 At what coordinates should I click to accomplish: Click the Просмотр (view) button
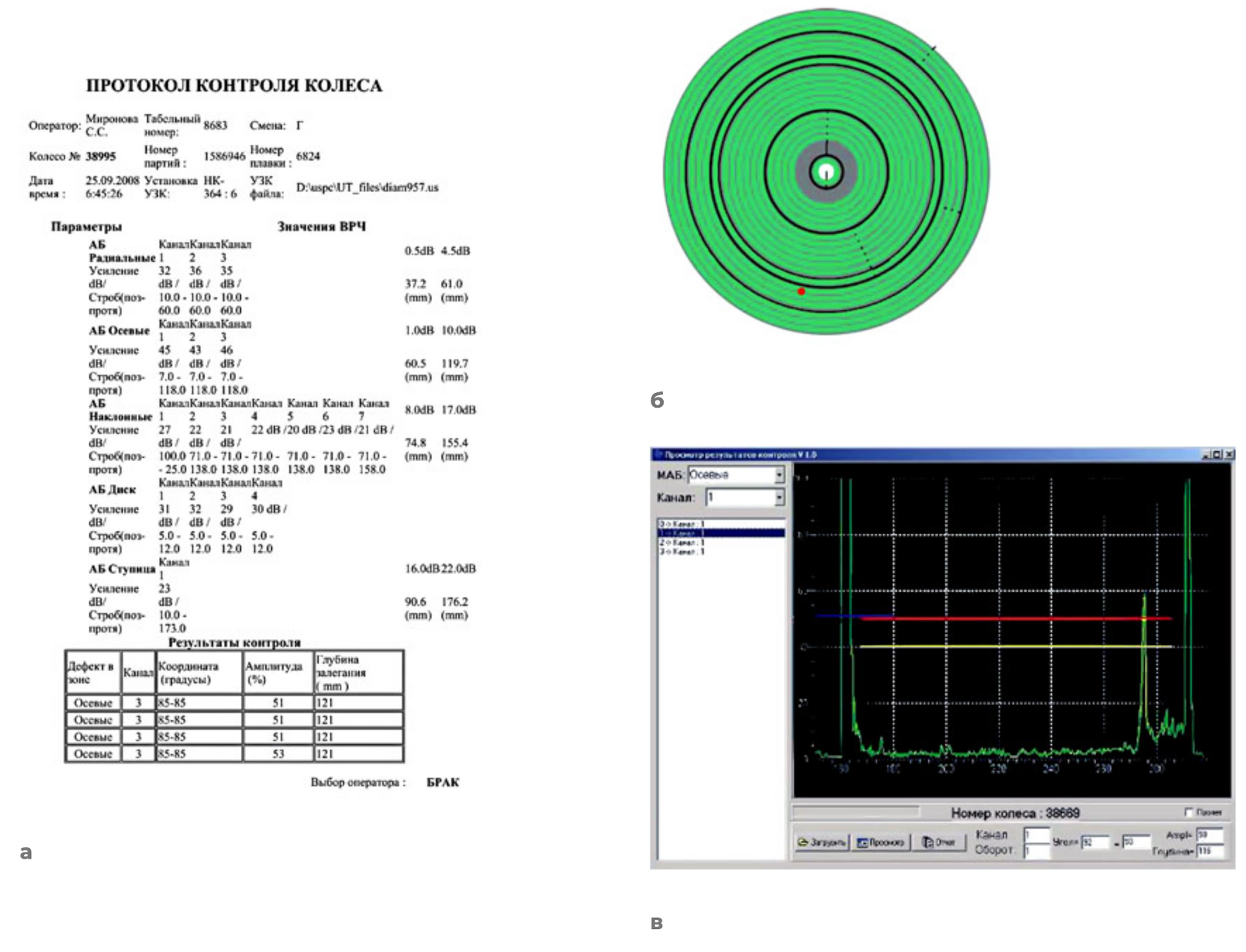[880, 842]
